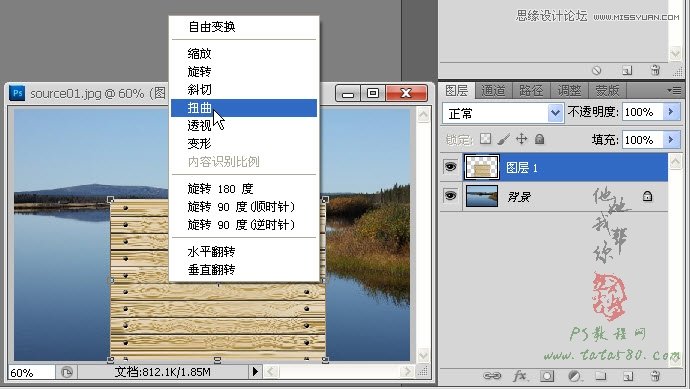The image size is (690, 389).
Task: Hide the 背景 layer eye icon
Action: click(451, 195)
